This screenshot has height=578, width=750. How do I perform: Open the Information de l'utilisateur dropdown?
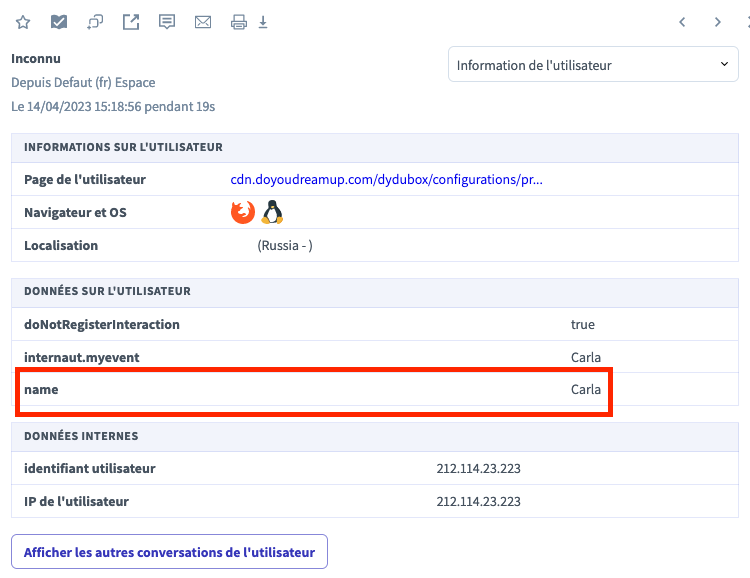click(593, 65)
